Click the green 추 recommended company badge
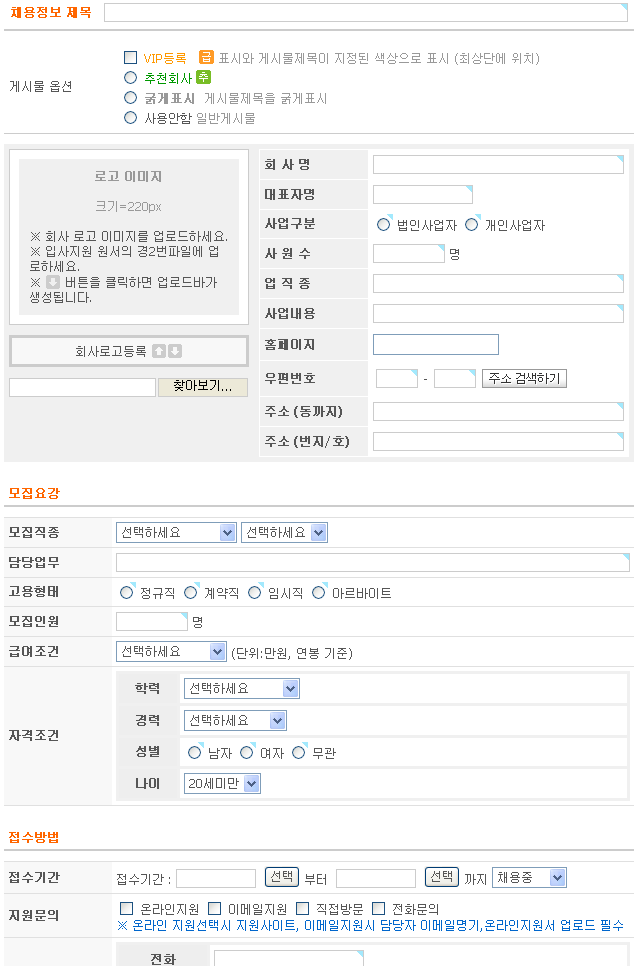This screenshot has width=640, height=966. click(x=203, y=77)
